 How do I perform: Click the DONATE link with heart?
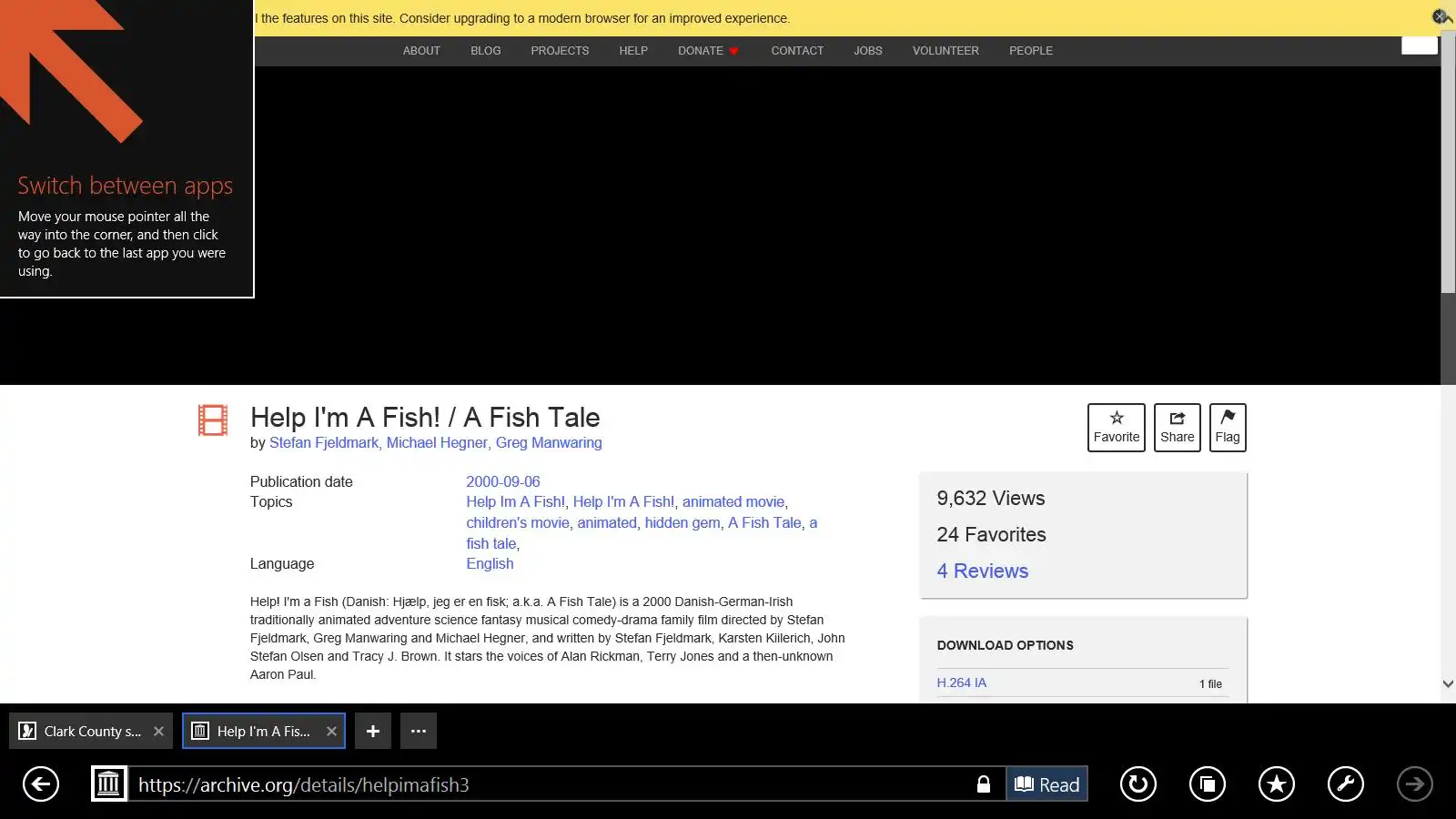(708, 51)
